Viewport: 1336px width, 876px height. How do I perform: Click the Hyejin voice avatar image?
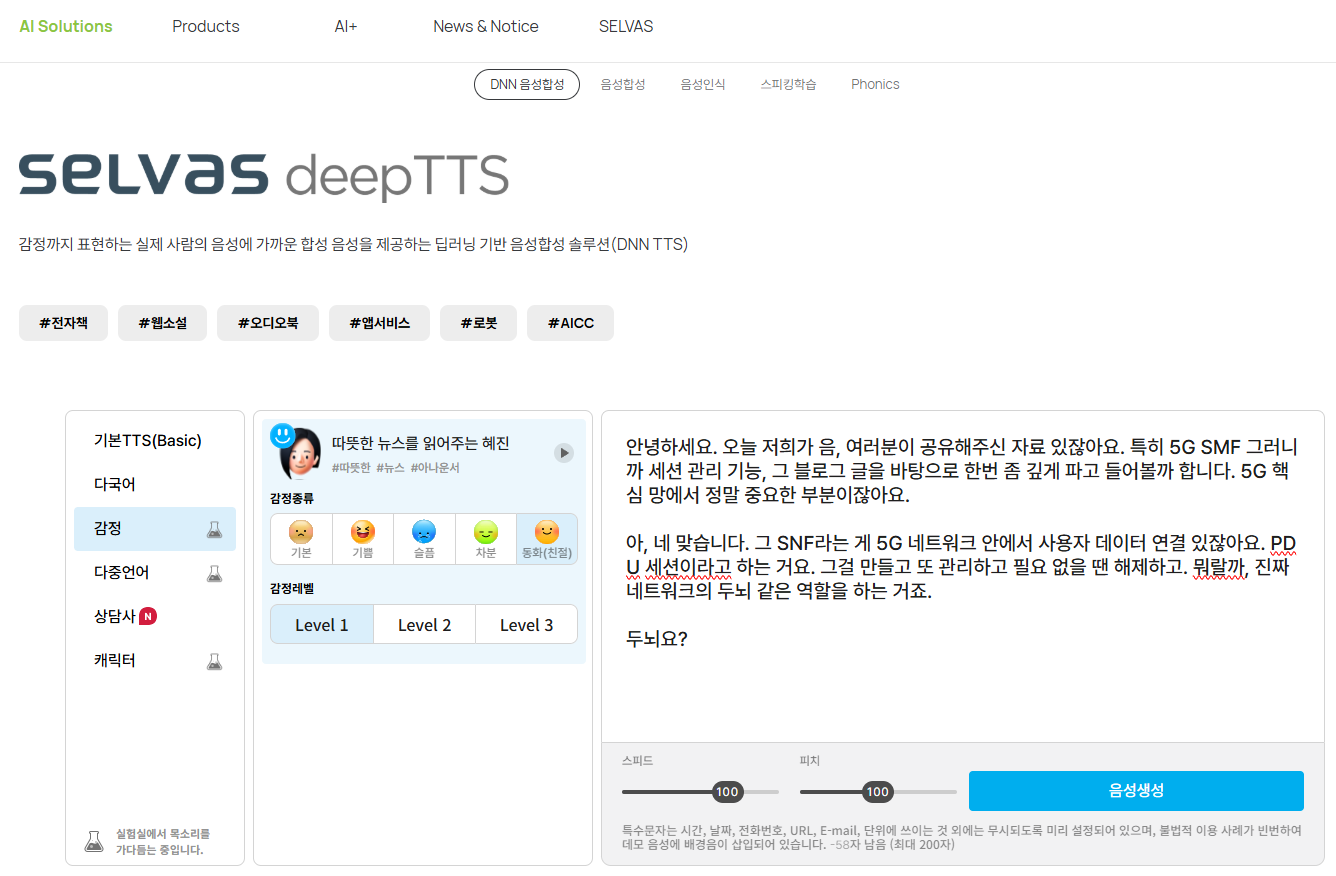pos(299,455)
